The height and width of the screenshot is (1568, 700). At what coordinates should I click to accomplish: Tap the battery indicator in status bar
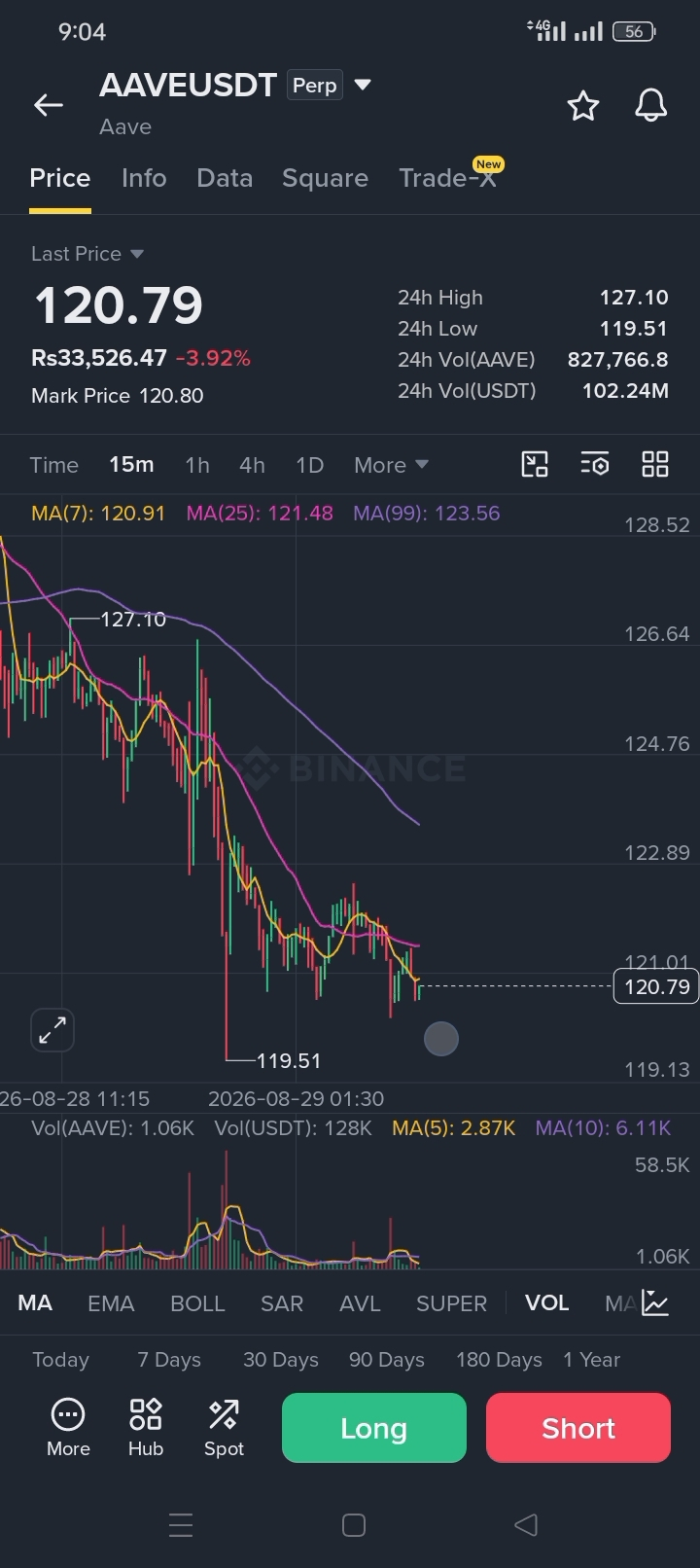(x=635, y=32)
